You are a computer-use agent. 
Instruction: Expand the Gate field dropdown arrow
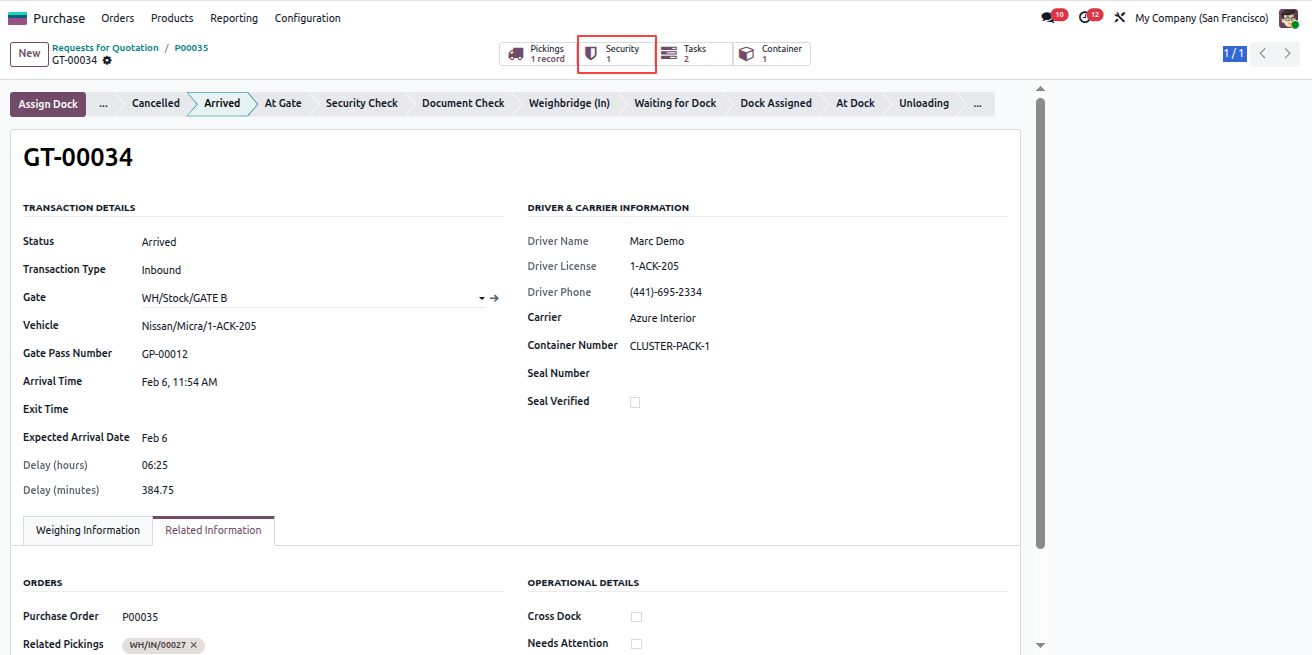[x=481, y=298]
